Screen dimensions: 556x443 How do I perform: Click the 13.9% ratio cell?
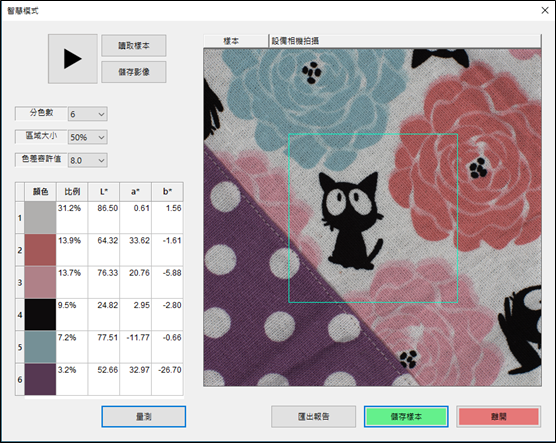pyautogui.click(x=72, y=250)
